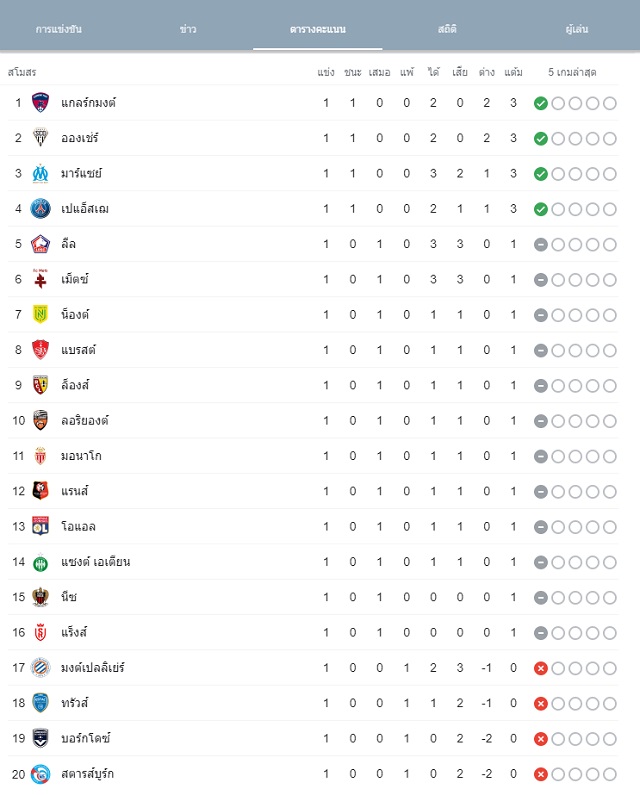This screenshot has height=795, width=640.
Task: Click the Clermont club crest icon
Action: [40, 102]
